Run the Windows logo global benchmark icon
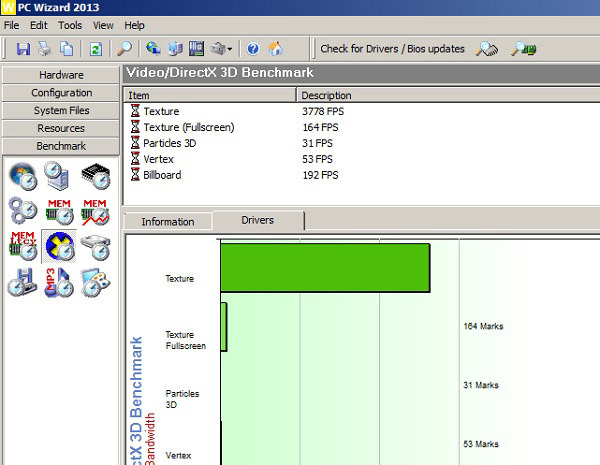This screenshot has width=600, height=465. coord(22,176)
